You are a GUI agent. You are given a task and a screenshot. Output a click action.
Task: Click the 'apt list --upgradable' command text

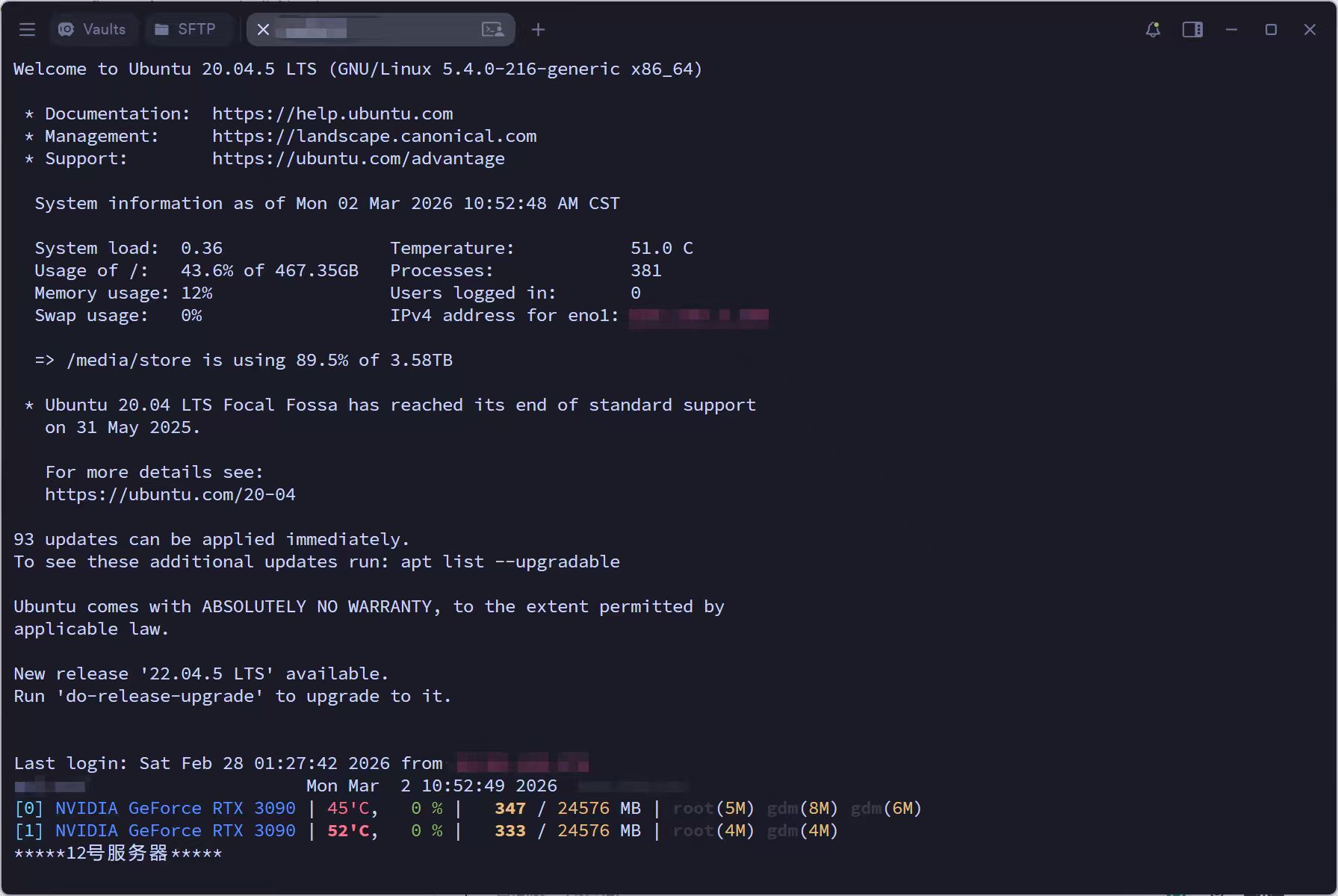coord(510,562)
